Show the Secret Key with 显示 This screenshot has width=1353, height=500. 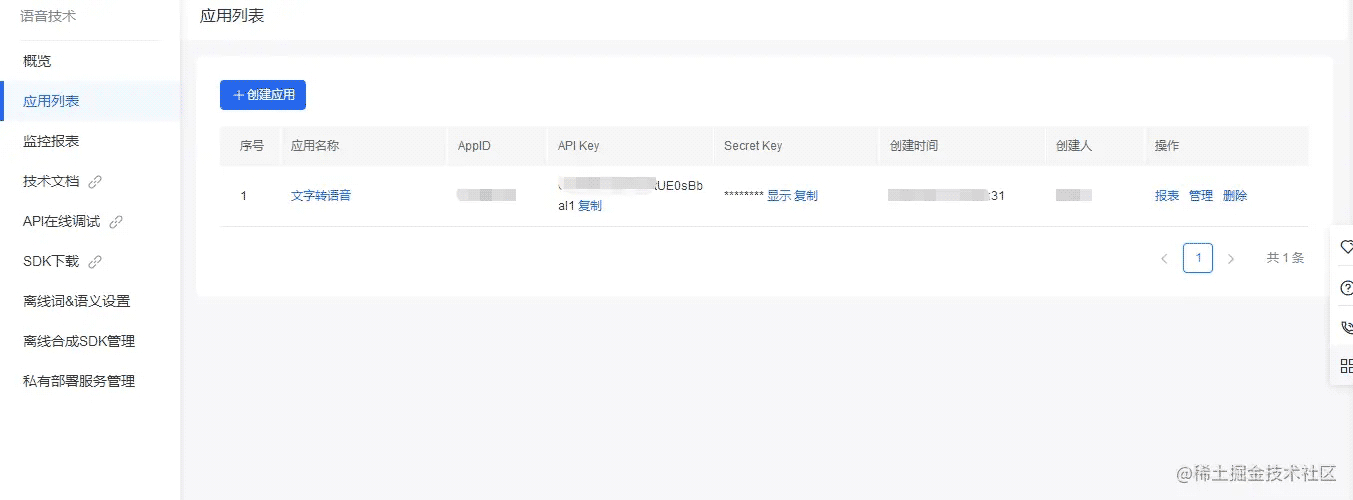coord(779,196)
